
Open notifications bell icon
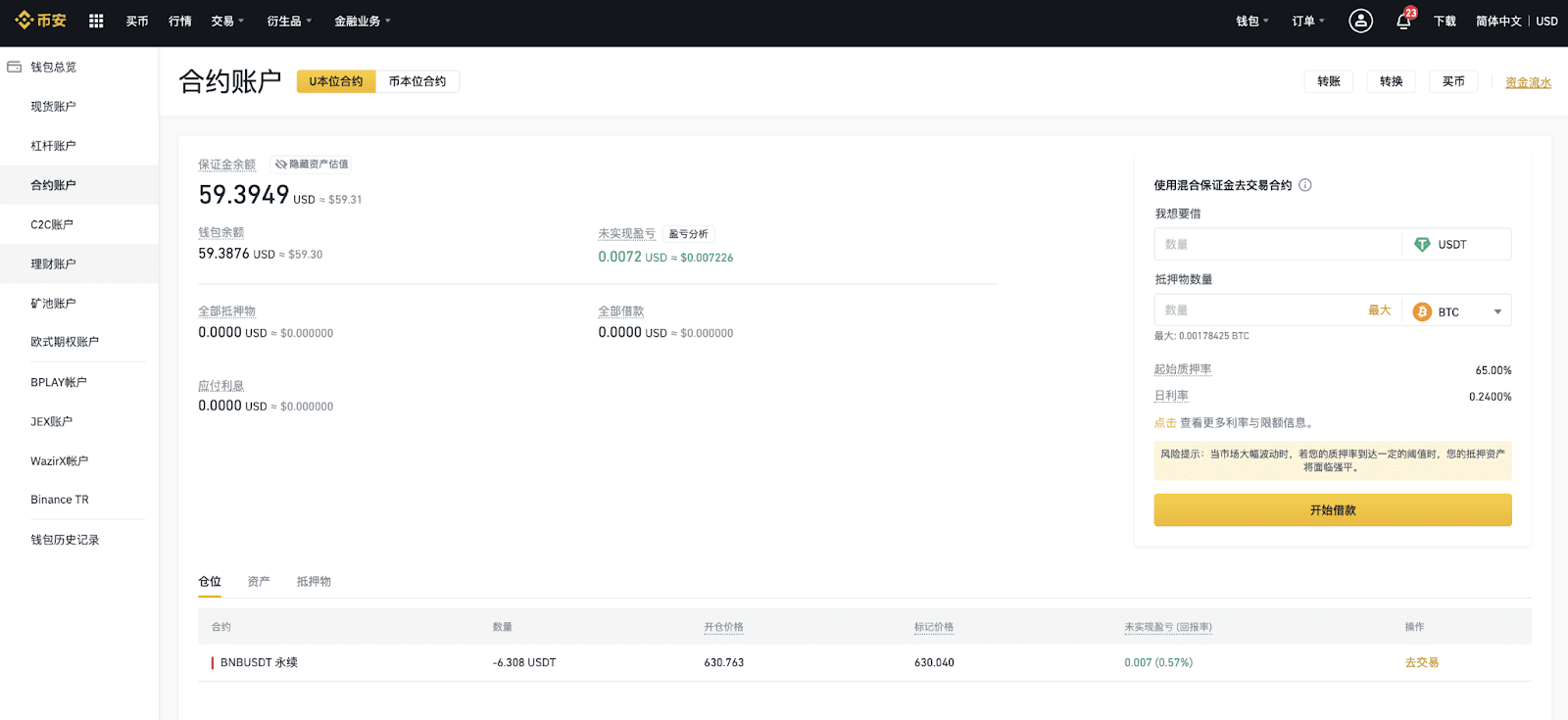pos(1403,22)
